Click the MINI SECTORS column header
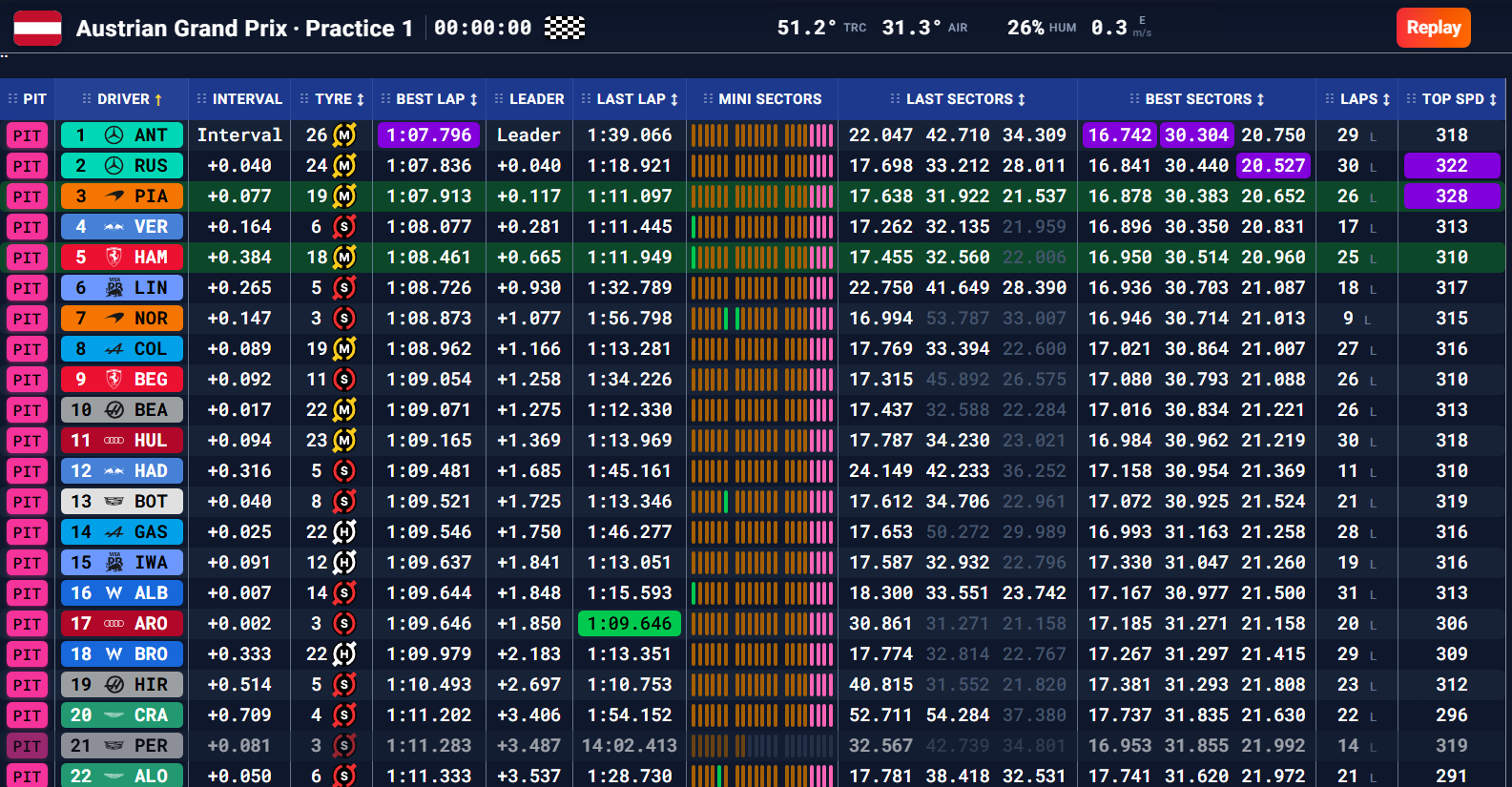Viewport: 1512px width, 787px height. point(770,99)
